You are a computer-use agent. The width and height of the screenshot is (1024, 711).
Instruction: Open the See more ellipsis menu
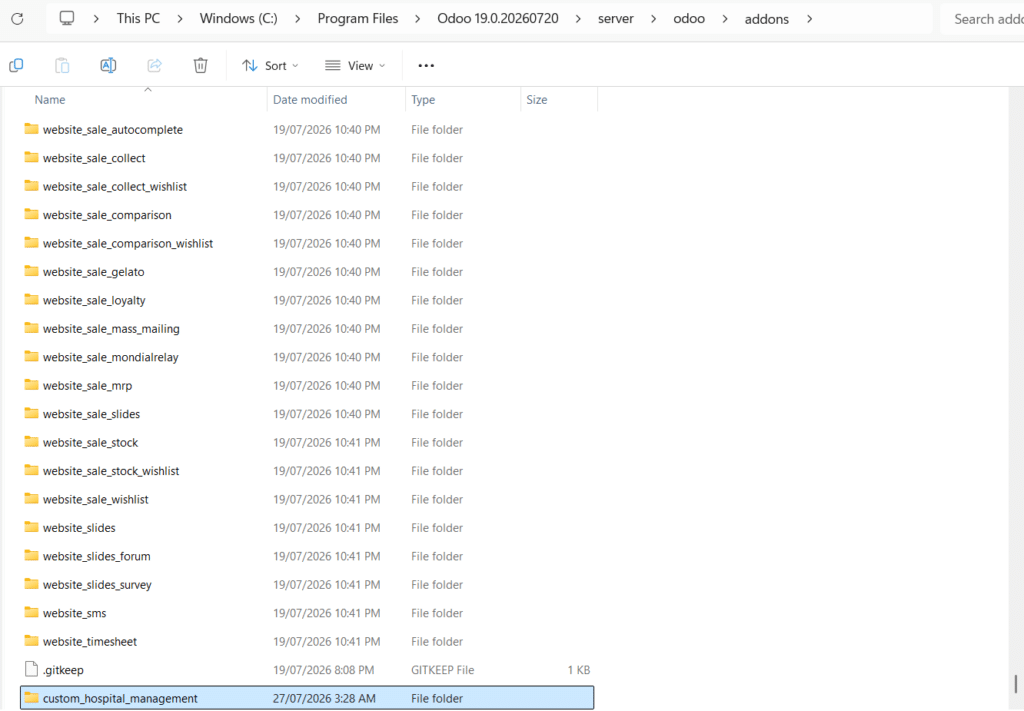pyautogui.click(x=426, y=65)
